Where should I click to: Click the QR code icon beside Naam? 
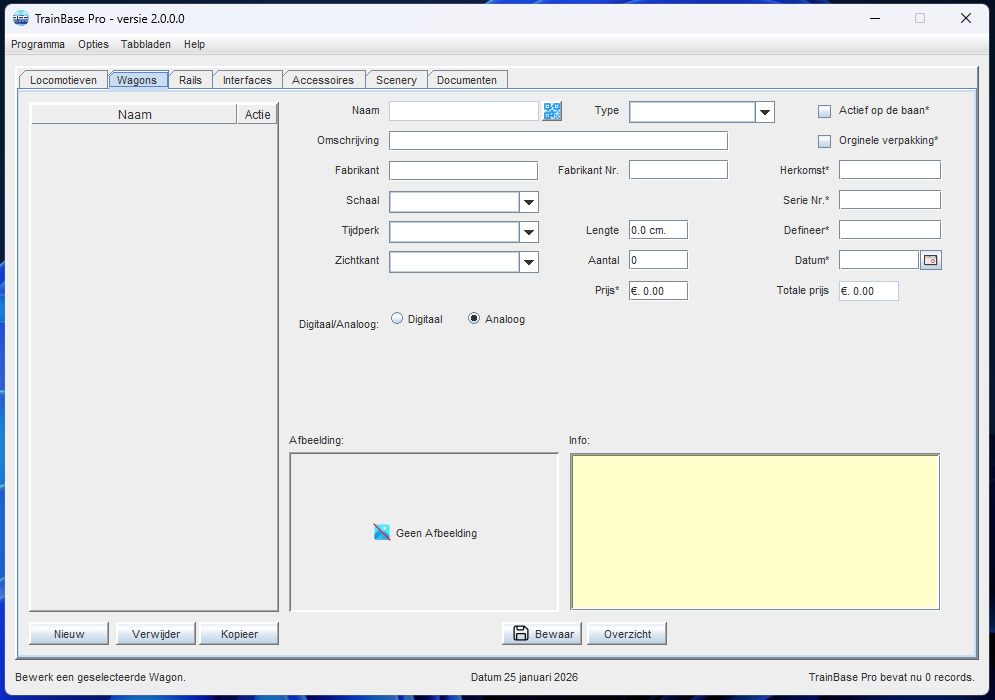click(552, 111)
